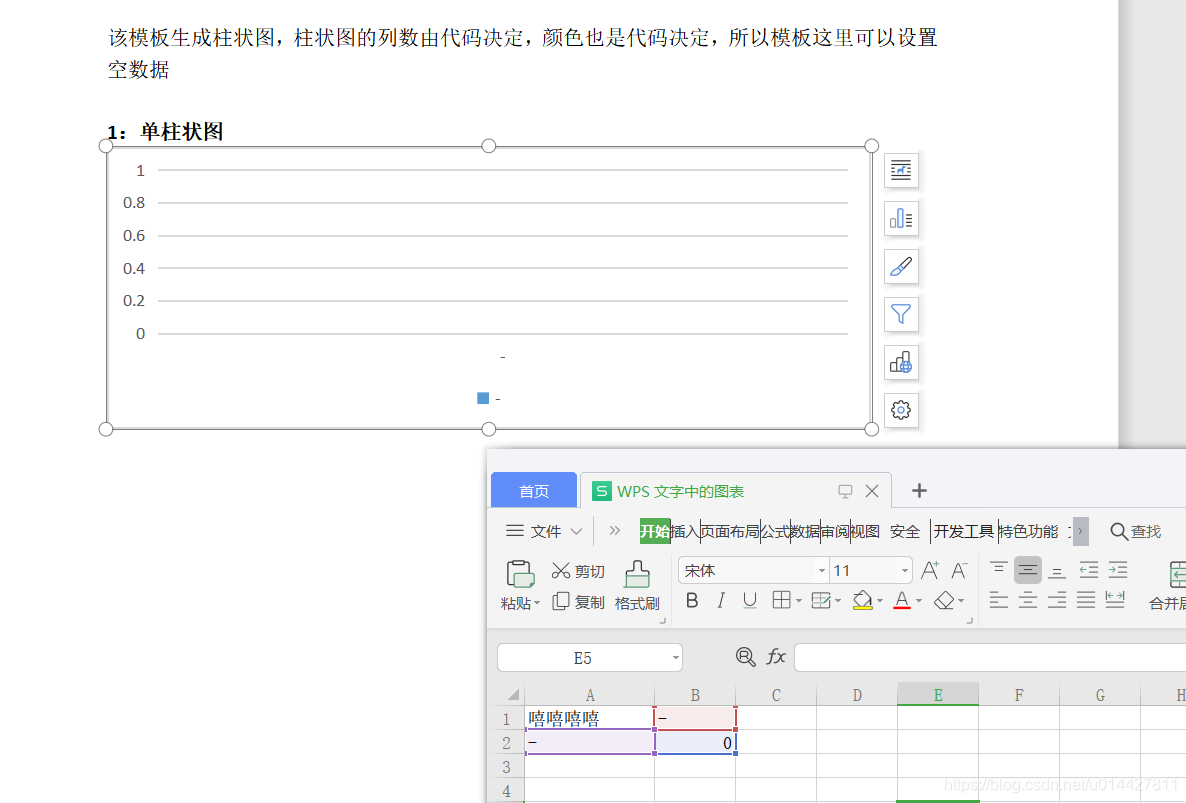Switch to the 安全 ribbon tab
Viewport: 1186px width, 803px height.
pyautogui.click(x=905, y=532)
